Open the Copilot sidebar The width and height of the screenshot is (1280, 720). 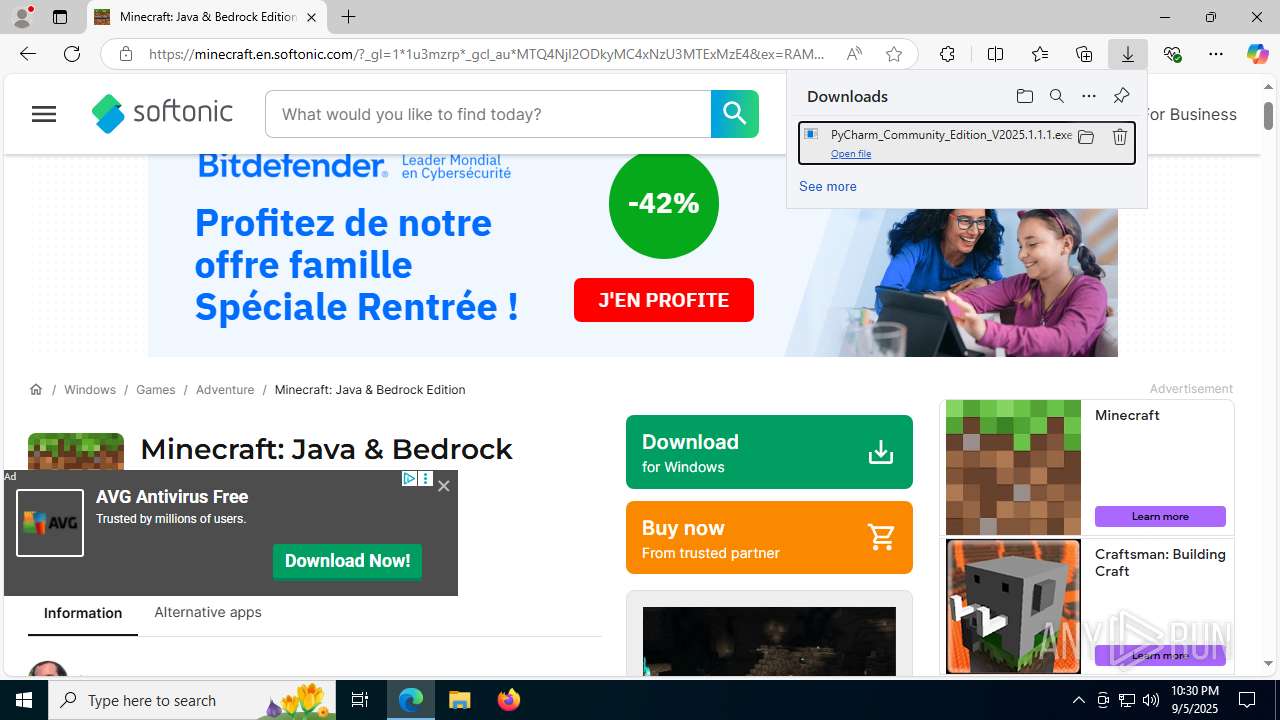point(1257,54)
